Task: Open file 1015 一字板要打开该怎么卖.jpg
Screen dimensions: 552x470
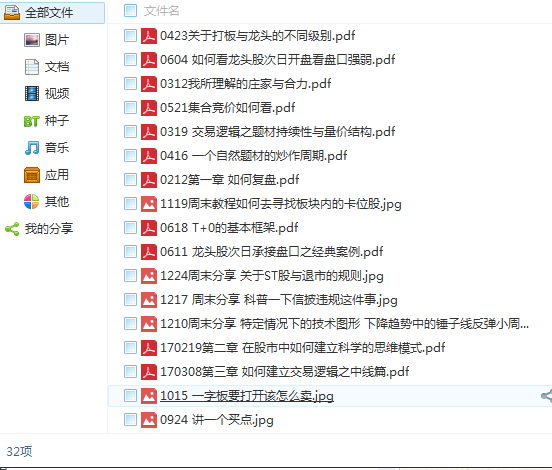Action: coord(247,396)
